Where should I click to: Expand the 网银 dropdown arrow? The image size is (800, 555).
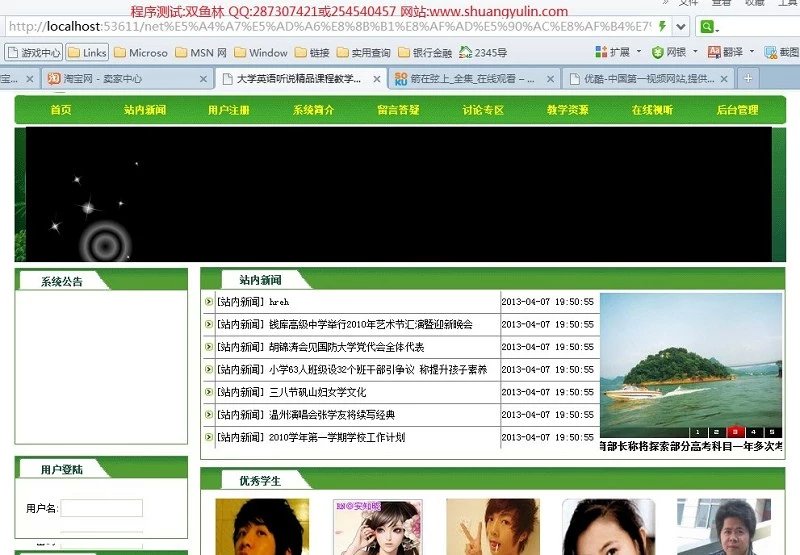click(695, 52)
